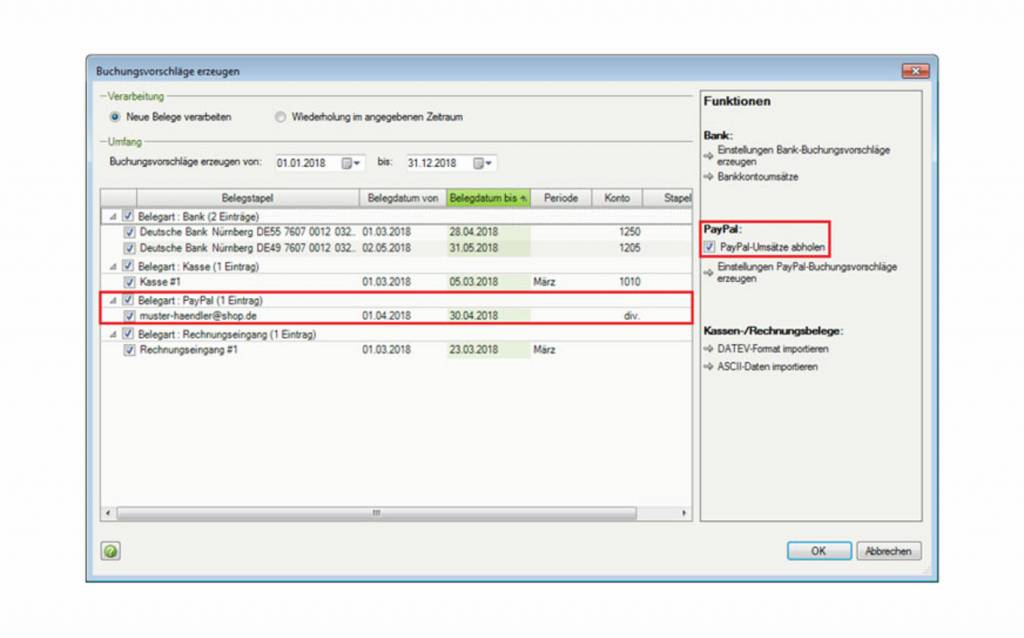Click the green help icon at bottom left

pyautogui.click(x=110, y=550)
